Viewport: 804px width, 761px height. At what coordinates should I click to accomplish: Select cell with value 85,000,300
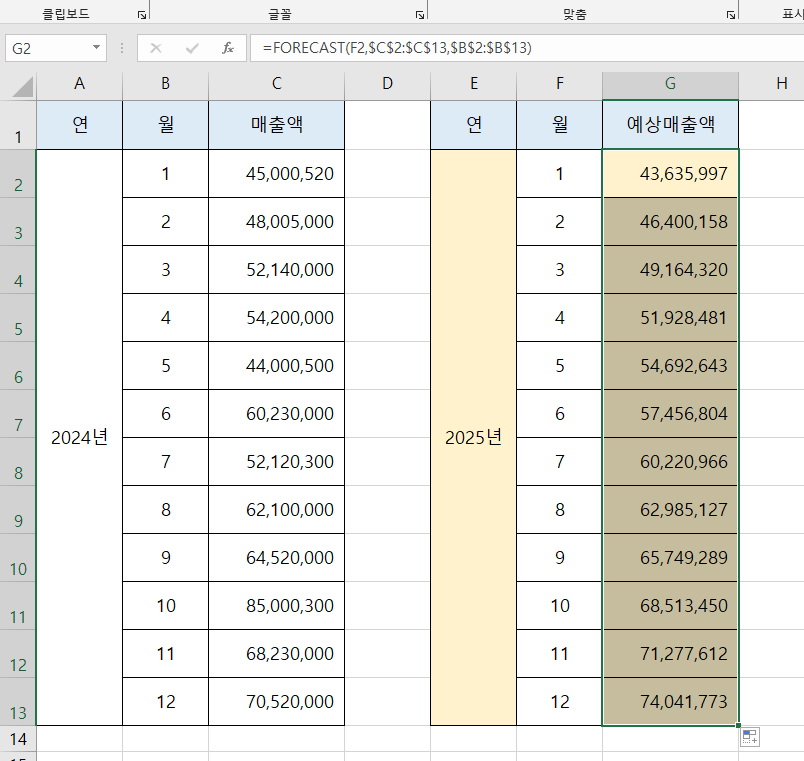click(277, 606)
